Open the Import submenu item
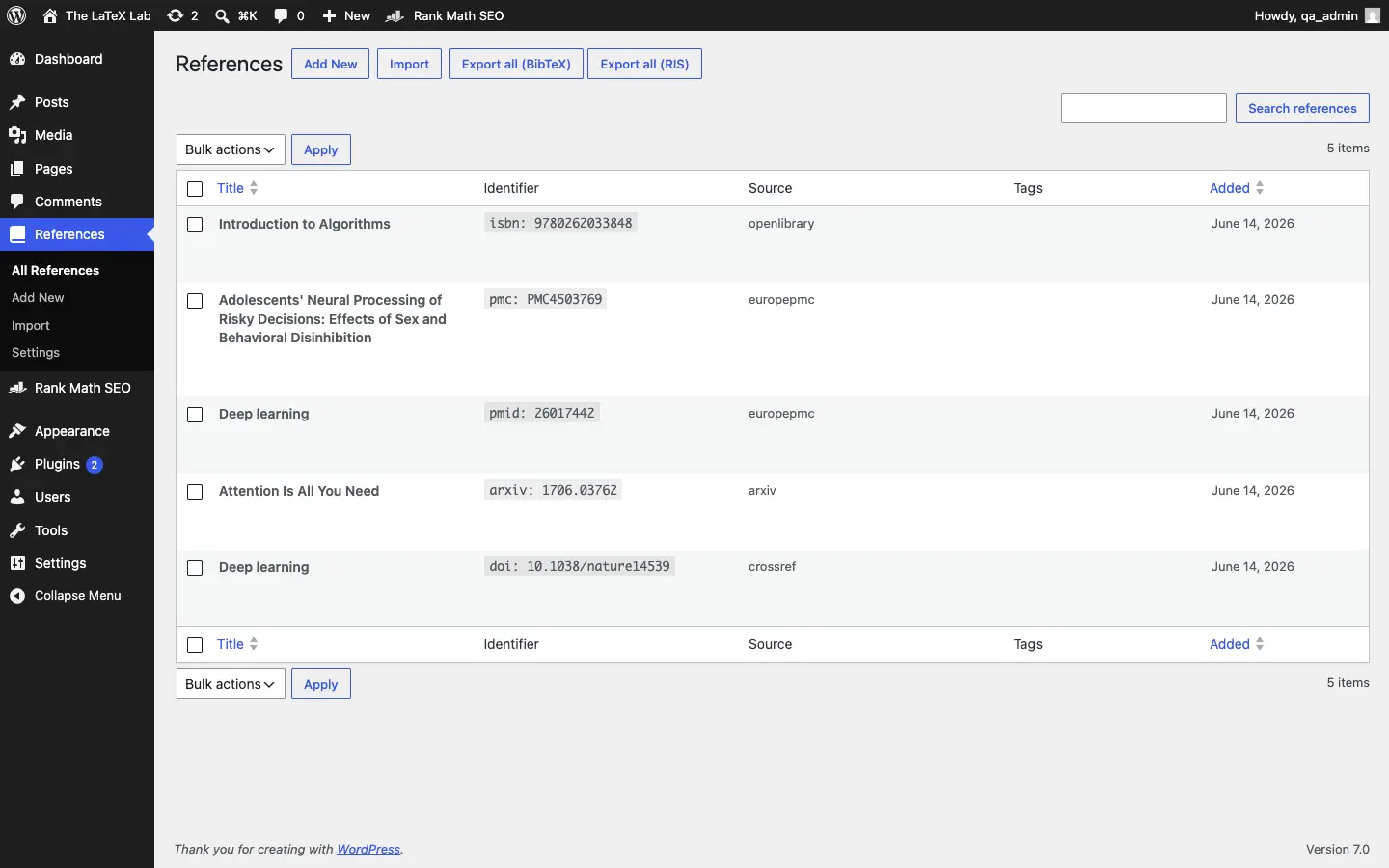This screenshot has height=868, width=1389. tap(31, 325)
